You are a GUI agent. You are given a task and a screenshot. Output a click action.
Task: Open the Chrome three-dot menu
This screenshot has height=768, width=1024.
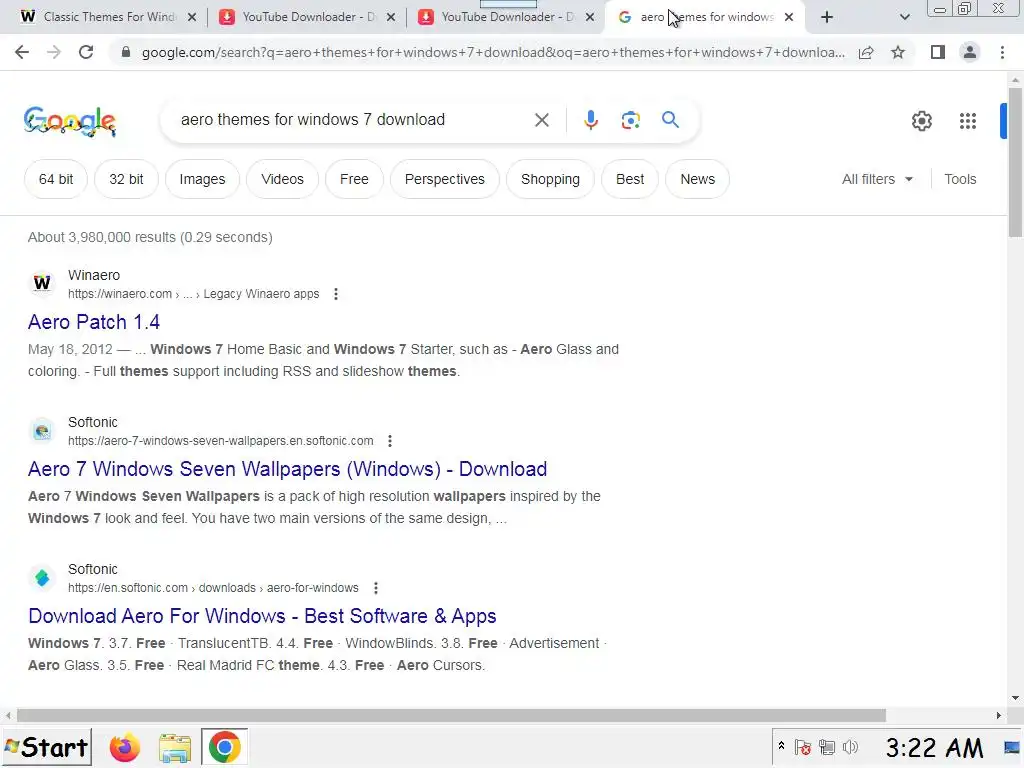click(x=1002, y=52)
